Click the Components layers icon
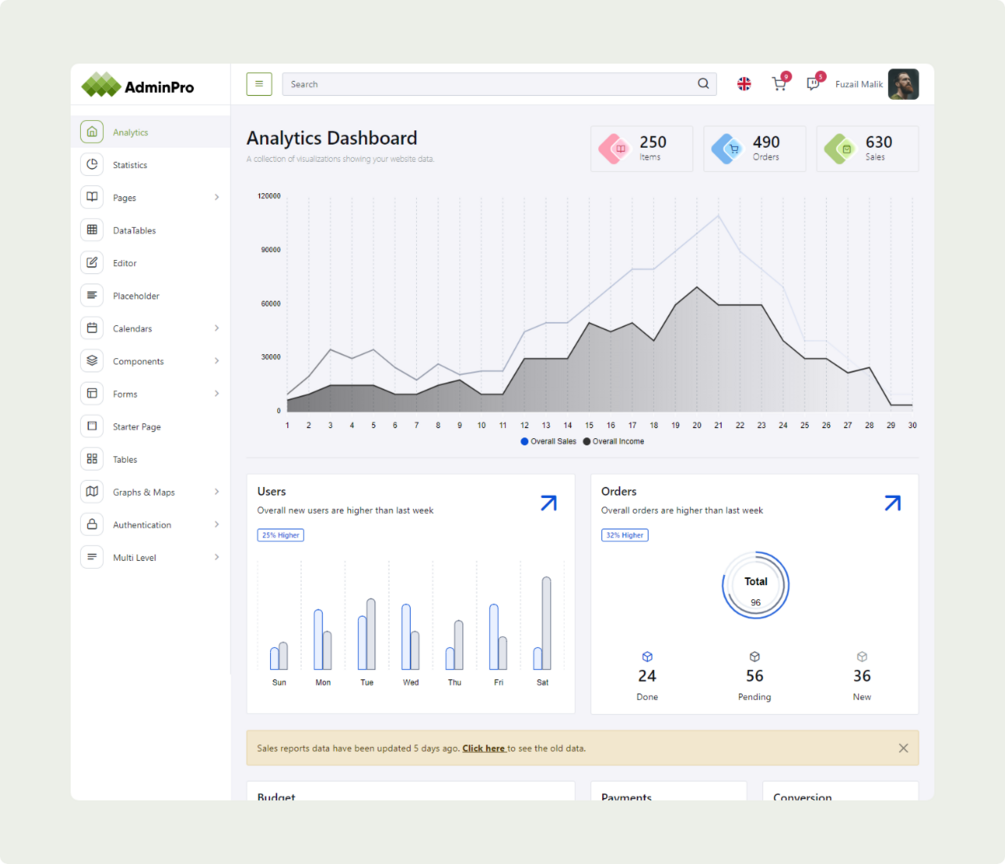Image resolution: width=1005 pixels, height=864 pixels. coord(92,360)
